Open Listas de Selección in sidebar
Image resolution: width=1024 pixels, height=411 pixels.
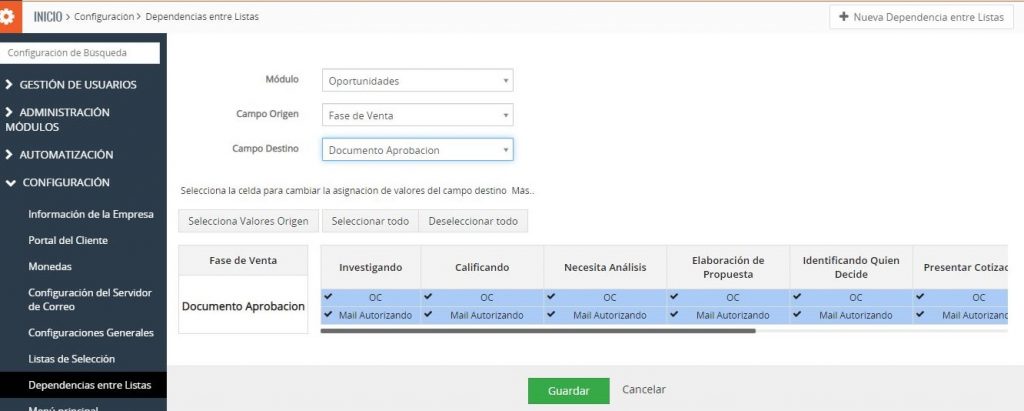coord(71,358)
